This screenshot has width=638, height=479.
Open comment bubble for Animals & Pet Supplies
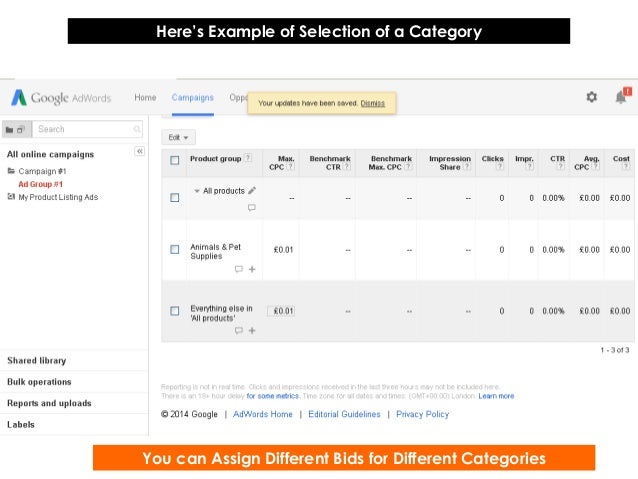[x=239, y=269]
